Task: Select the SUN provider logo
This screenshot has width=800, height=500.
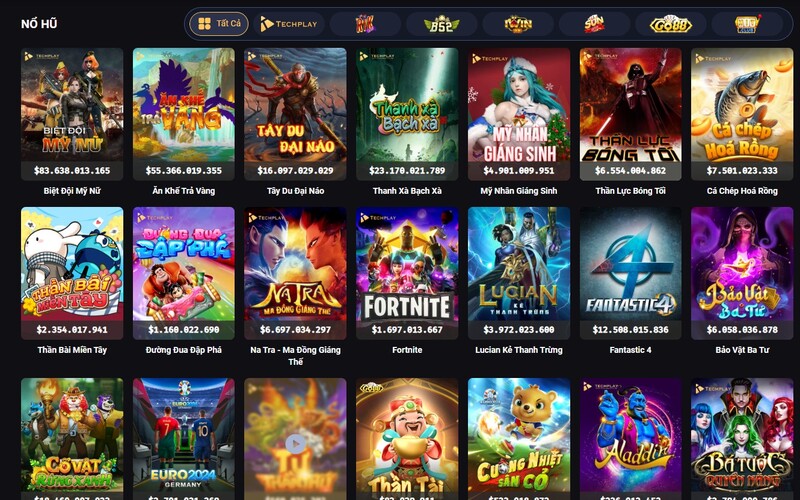Action: click(x=594, y=24)
